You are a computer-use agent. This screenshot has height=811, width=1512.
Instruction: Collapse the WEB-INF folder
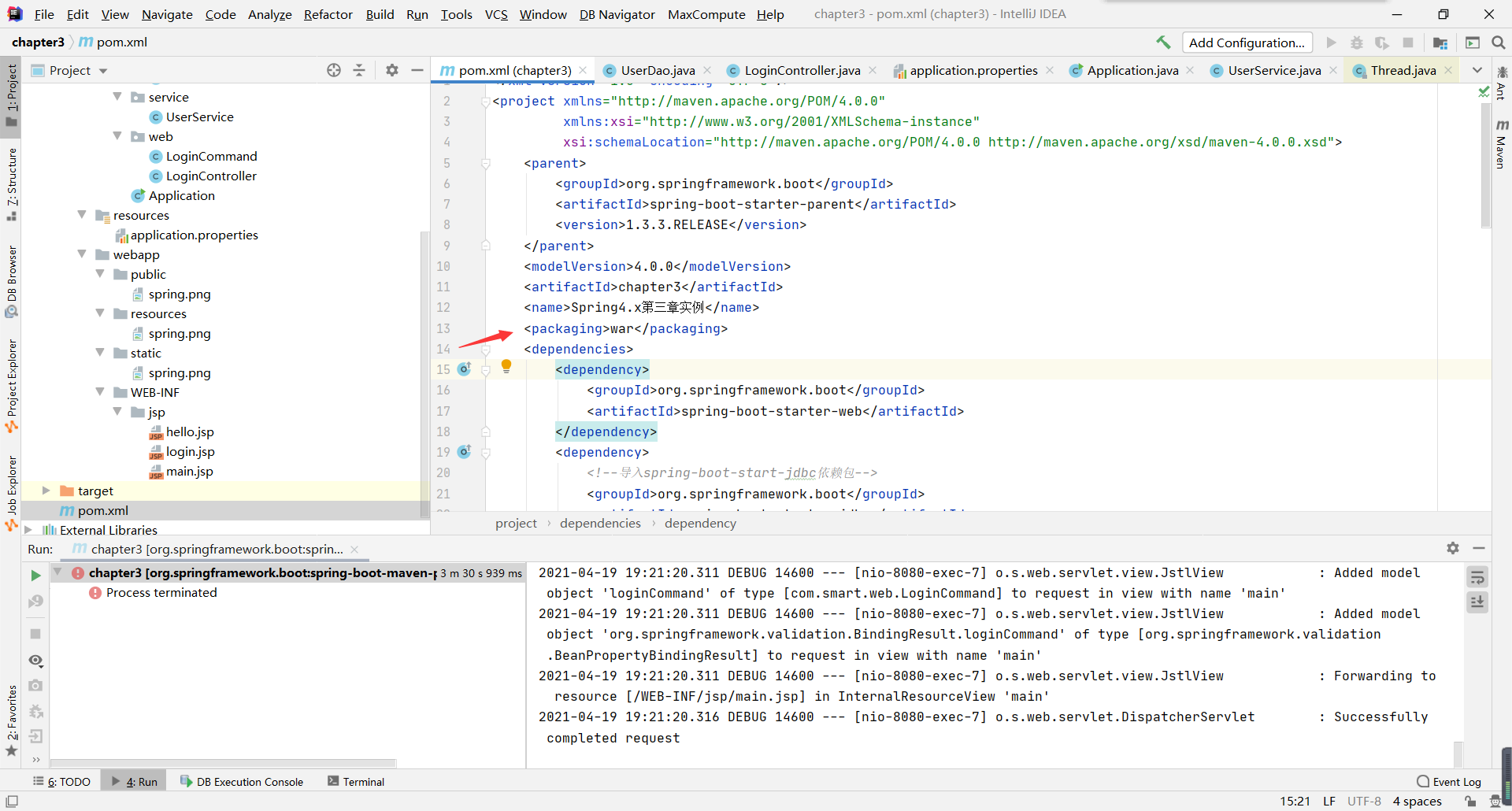[x=100, y=392]
